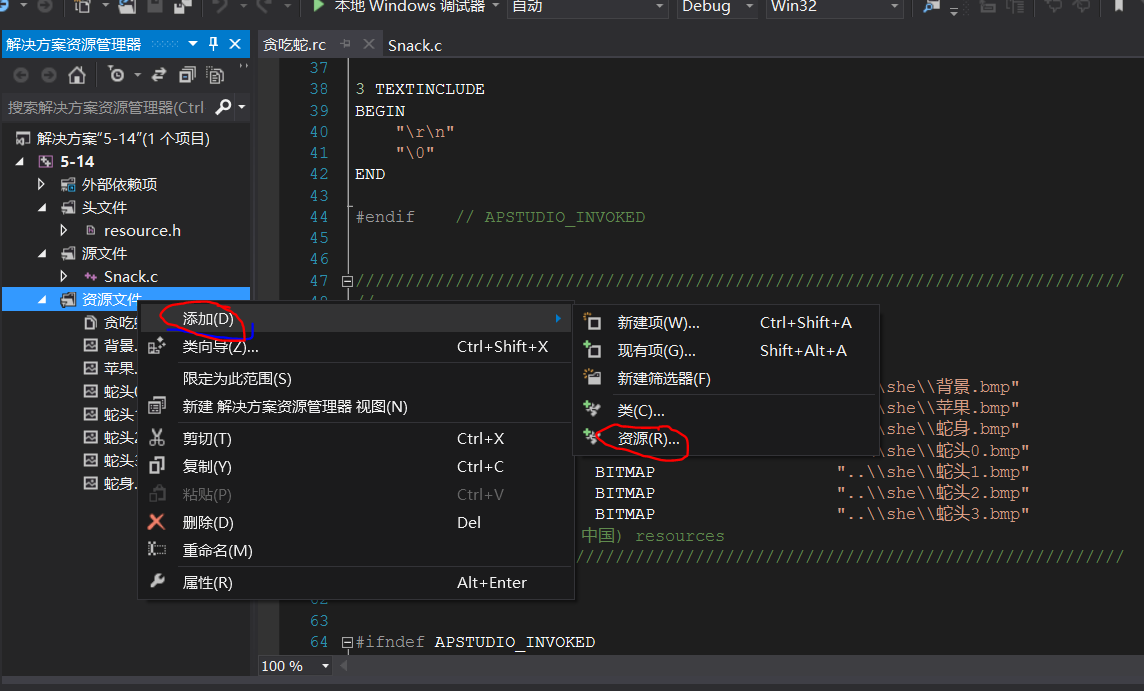Image resolution: width=1144 pixels, height=691 pixels.
Task: Select the 蛇身 bitmap resource file
Action: click(111, 483)
